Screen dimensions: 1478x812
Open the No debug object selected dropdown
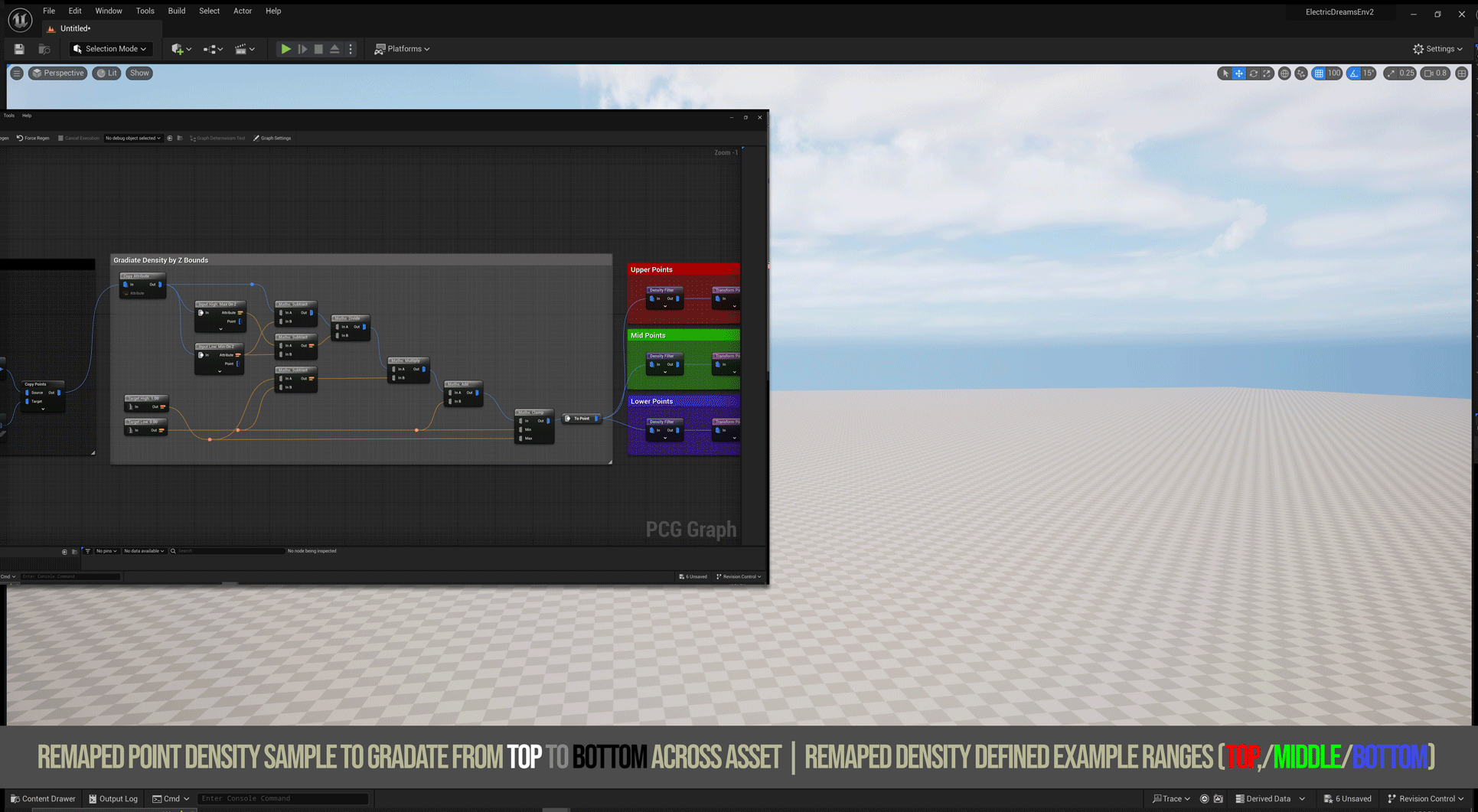pos(133,139)
